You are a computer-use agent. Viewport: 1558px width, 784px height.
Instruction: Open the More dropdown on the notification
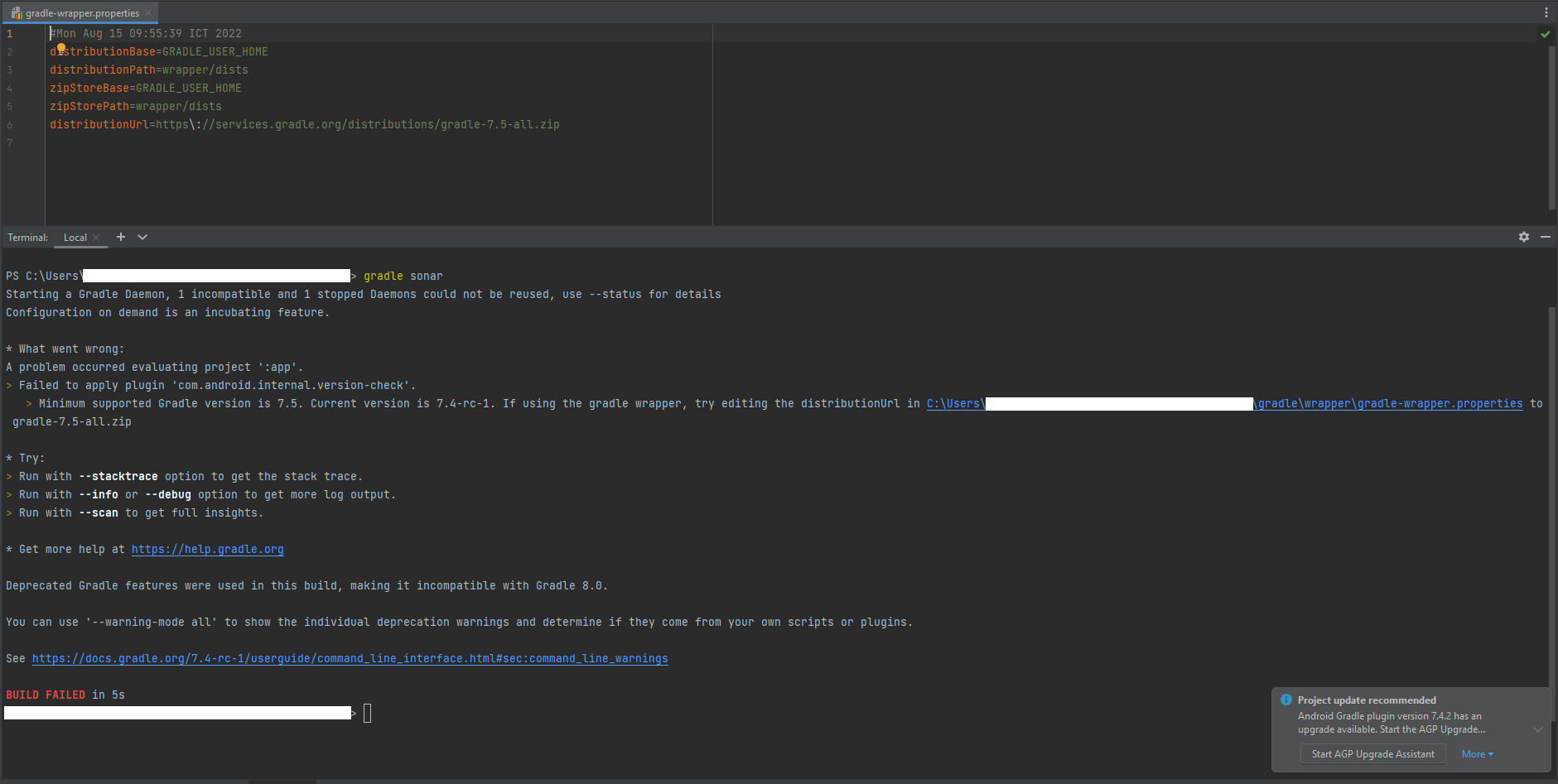tap(1477, 753)
